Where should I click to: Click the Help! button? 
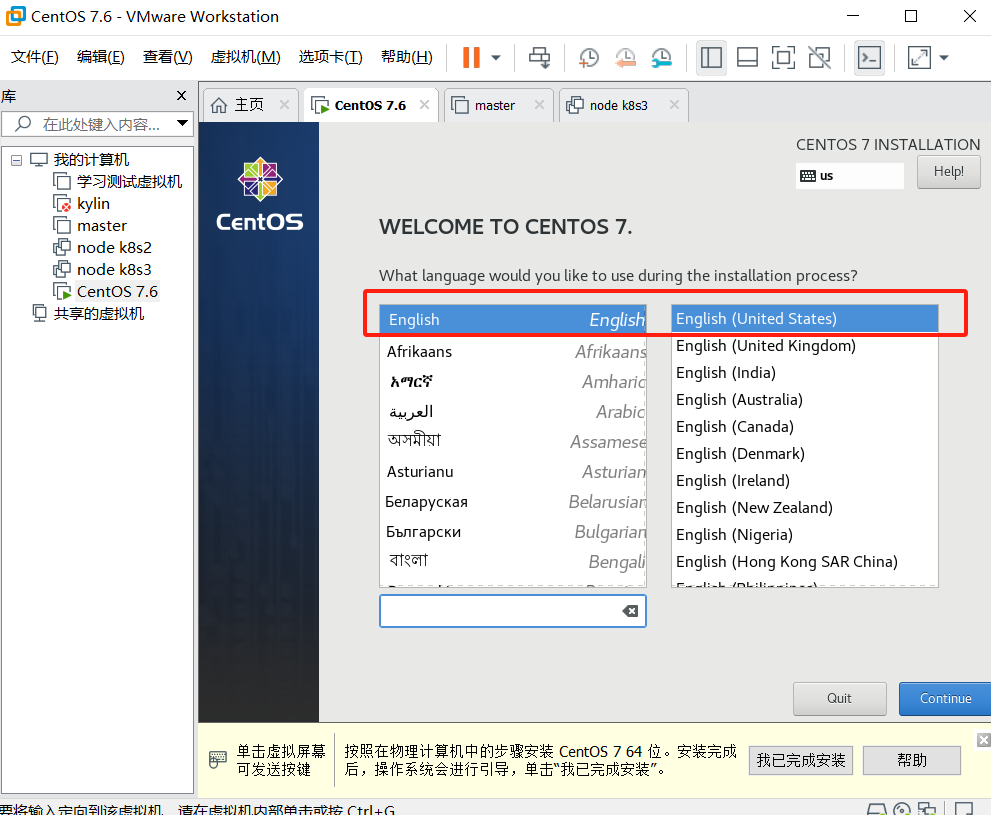948,172
